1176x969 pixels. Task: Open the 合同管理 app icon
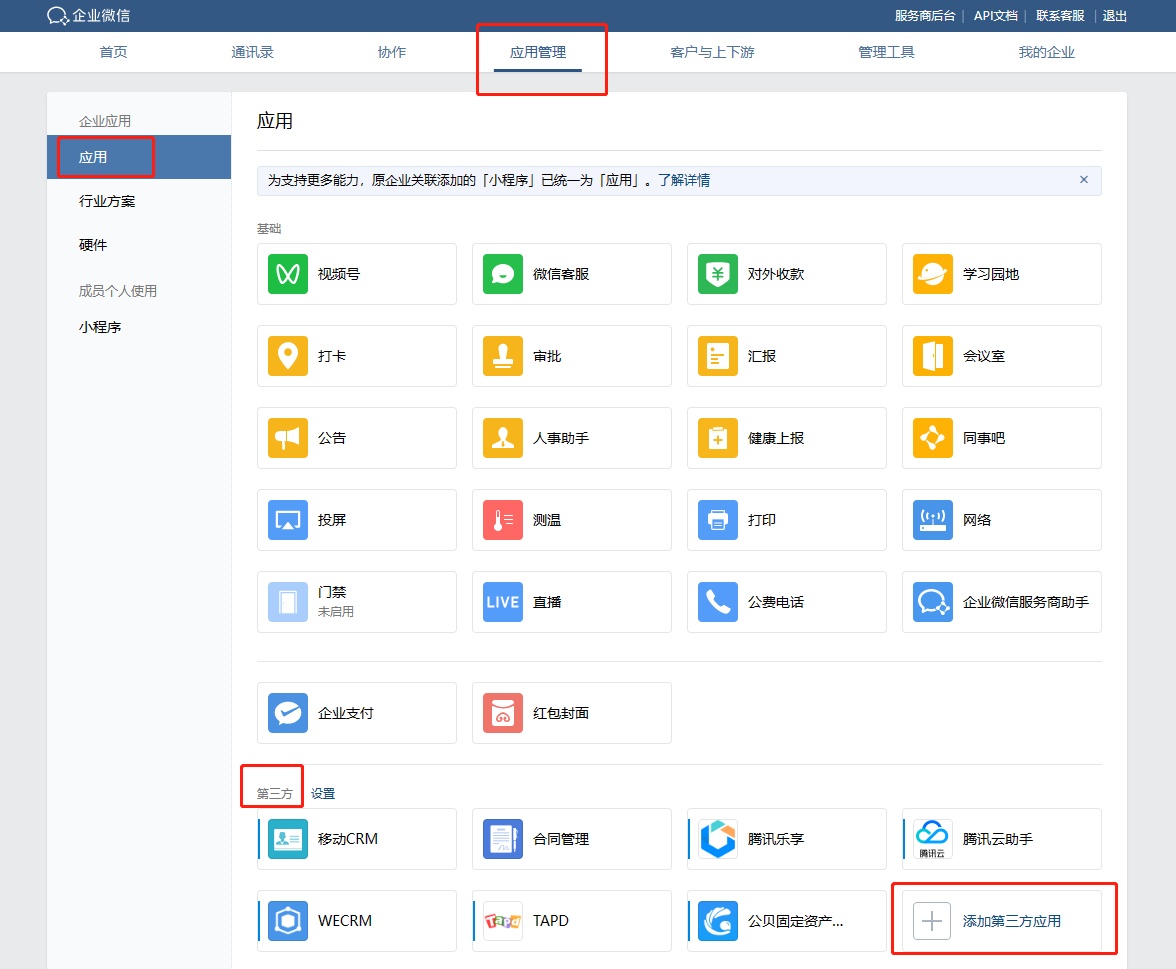point(502,838)
